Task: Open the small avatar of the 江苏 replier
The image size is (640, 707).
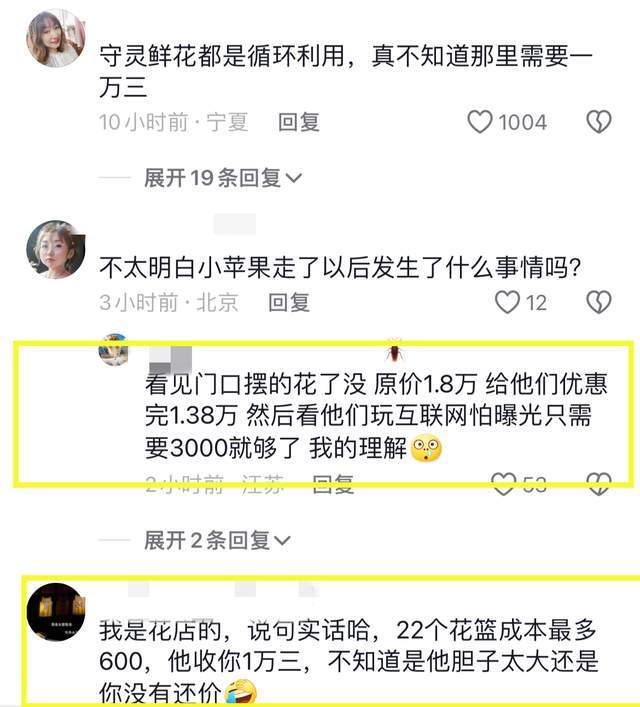Action: [x=114, y=350]
